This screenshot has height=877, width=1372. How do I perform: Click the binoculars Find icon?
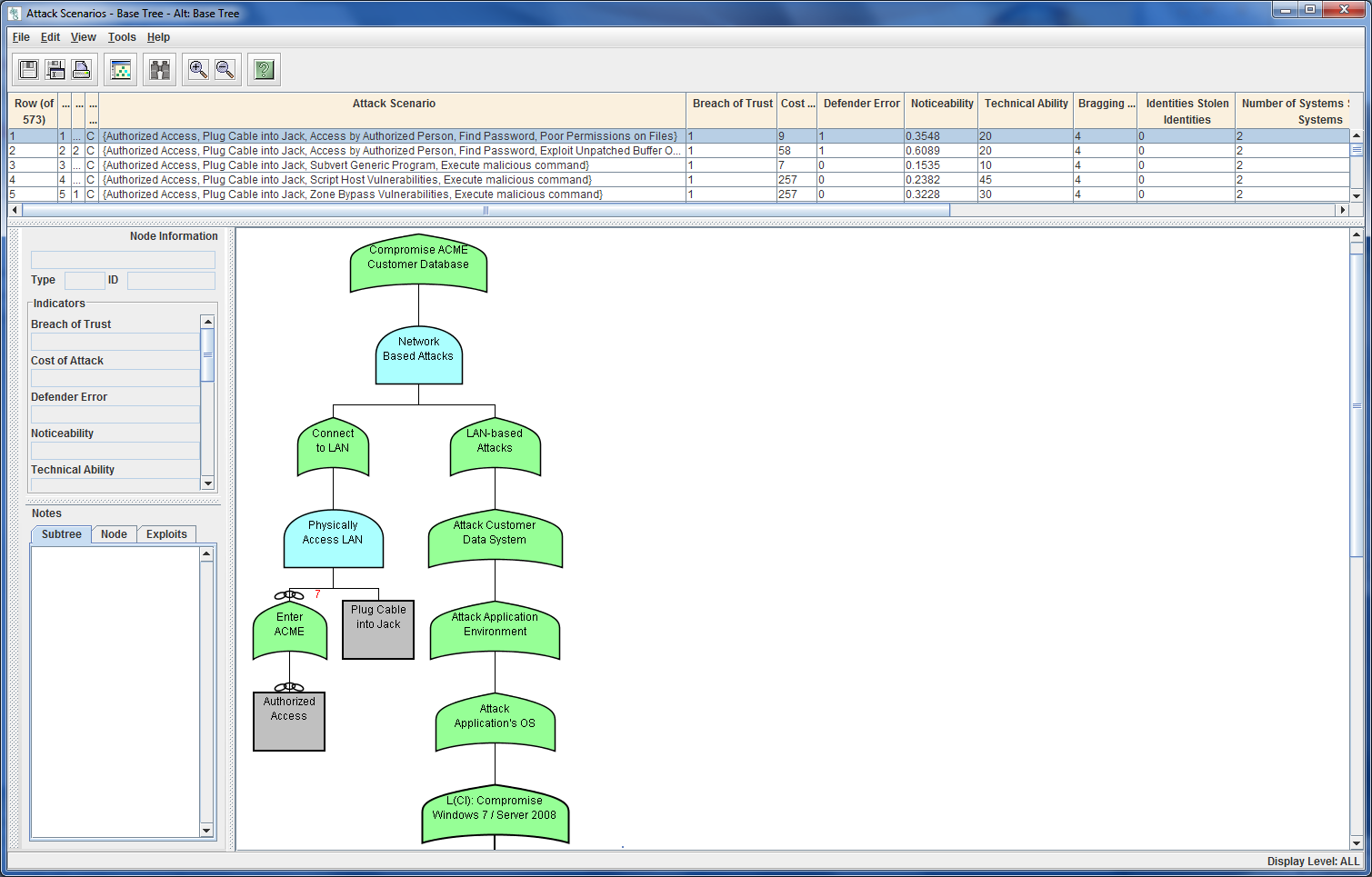coord(160,69)
